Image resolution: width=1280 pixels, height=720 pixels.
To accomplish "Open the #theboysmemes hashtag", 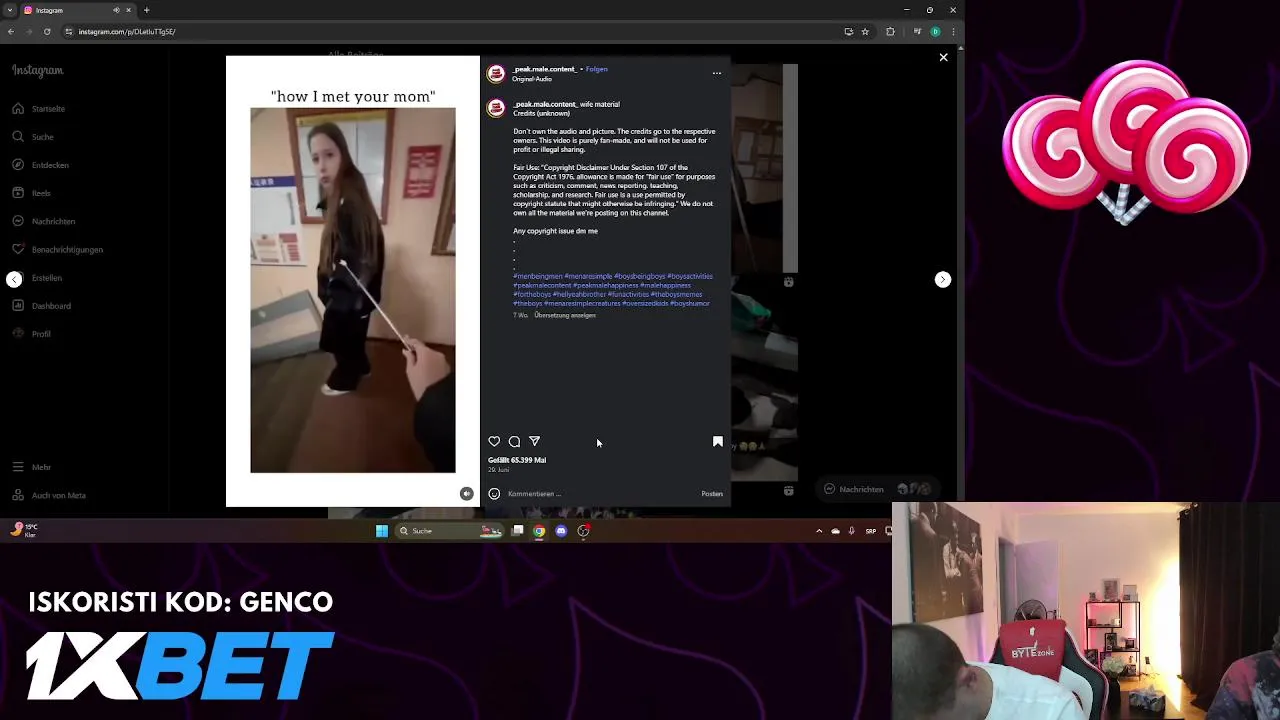I will click(677, 294).
